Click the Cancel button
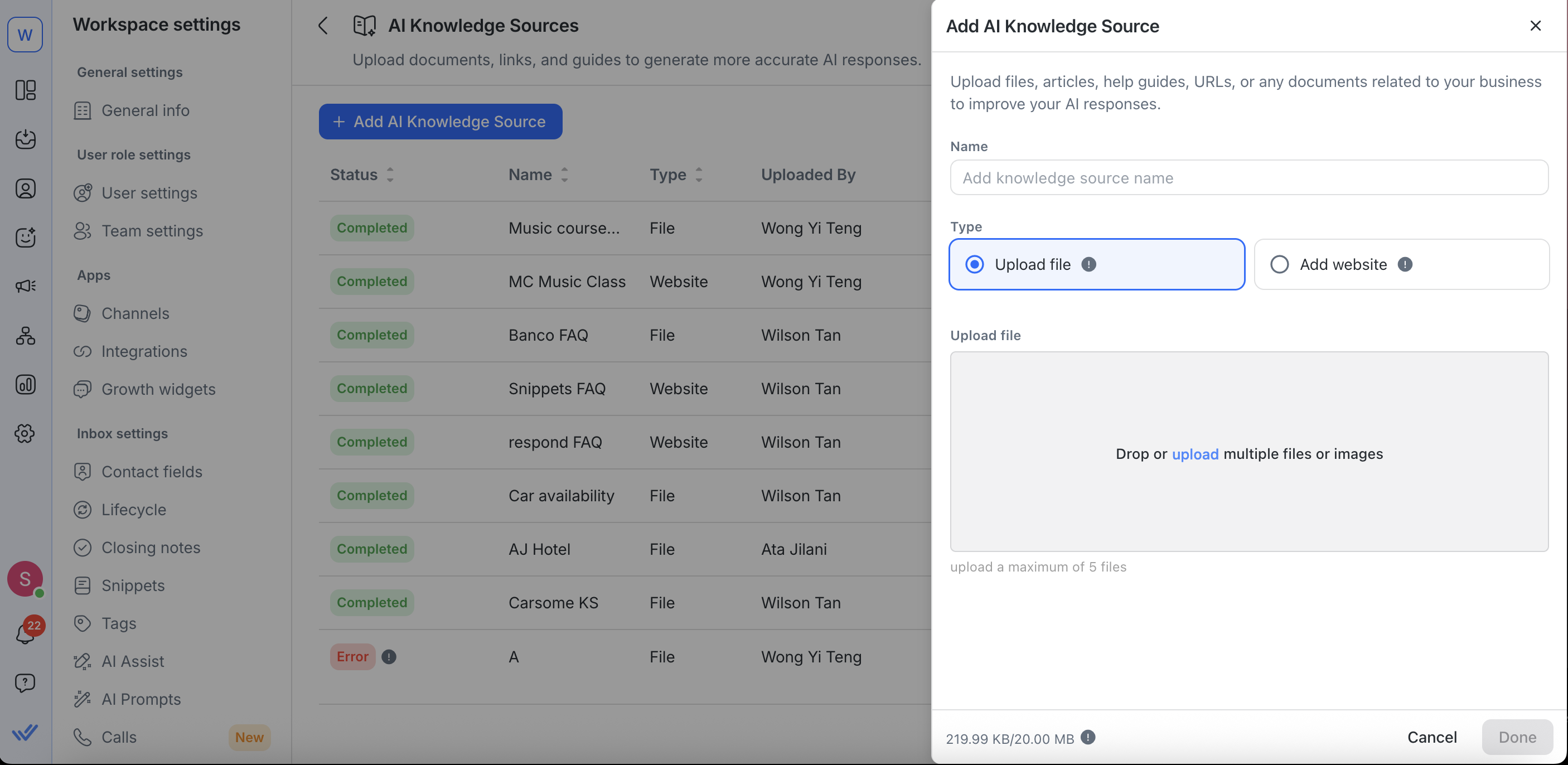Image resolution: width=1568 pixels, height=765 pixels. tap(1431, 737)
